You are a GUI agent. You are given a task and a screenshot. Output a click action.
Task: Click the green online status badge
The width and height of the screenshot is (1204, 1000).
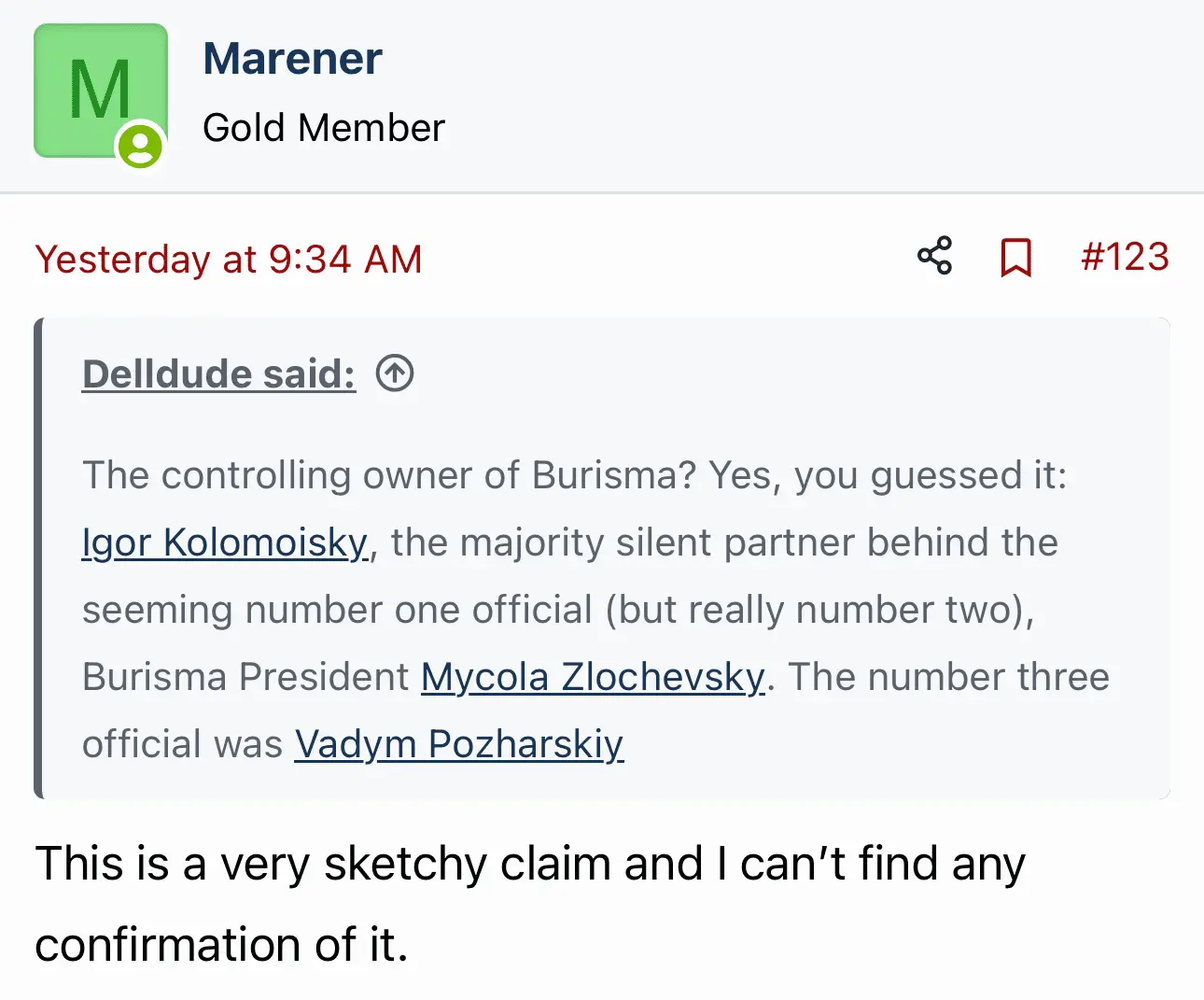tap(140, 147)
